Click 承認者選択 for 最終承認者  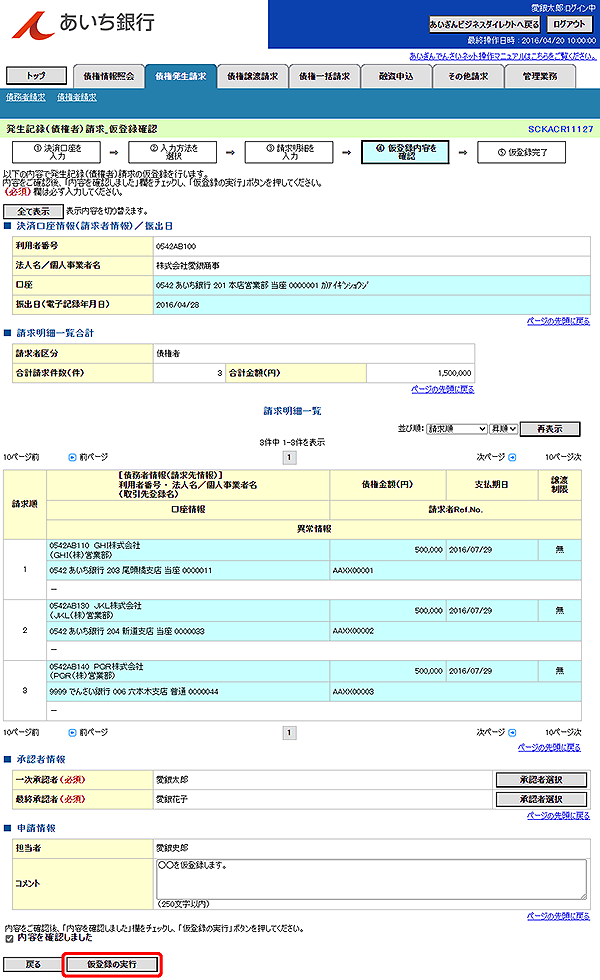(541, 799)
